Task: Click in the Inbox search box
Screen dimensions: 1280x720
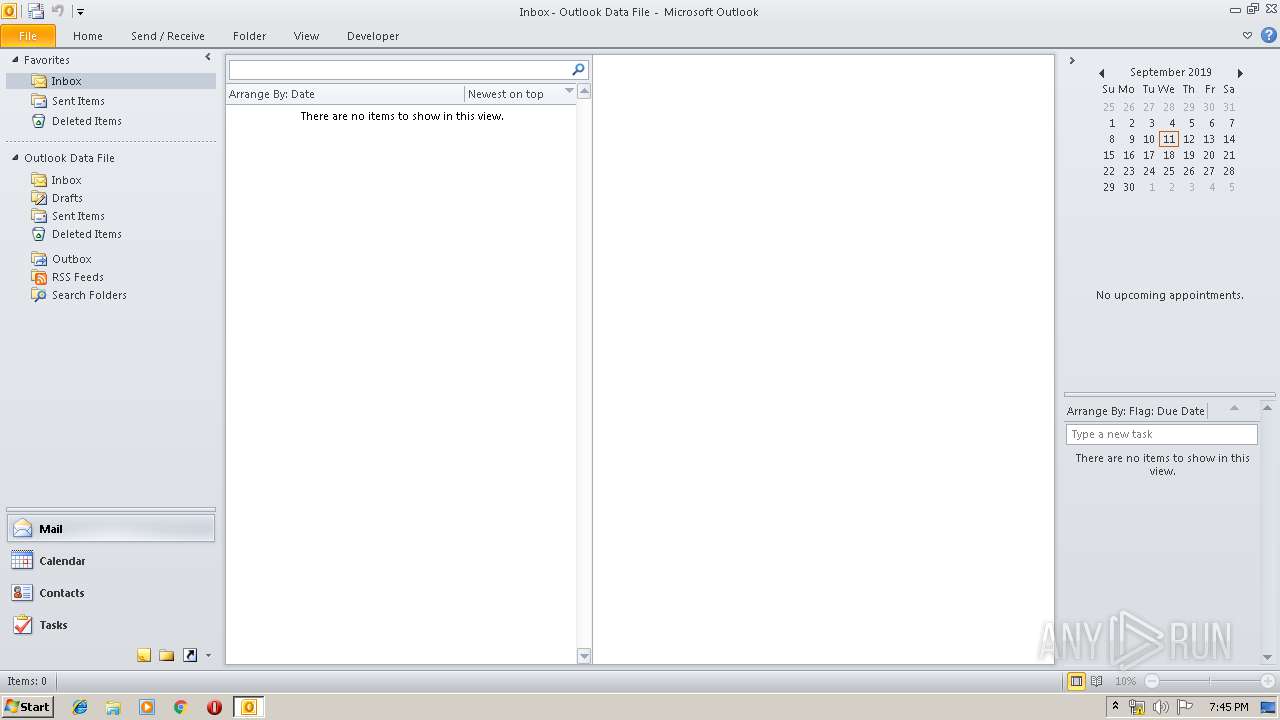Action: [x=400, y=70]
